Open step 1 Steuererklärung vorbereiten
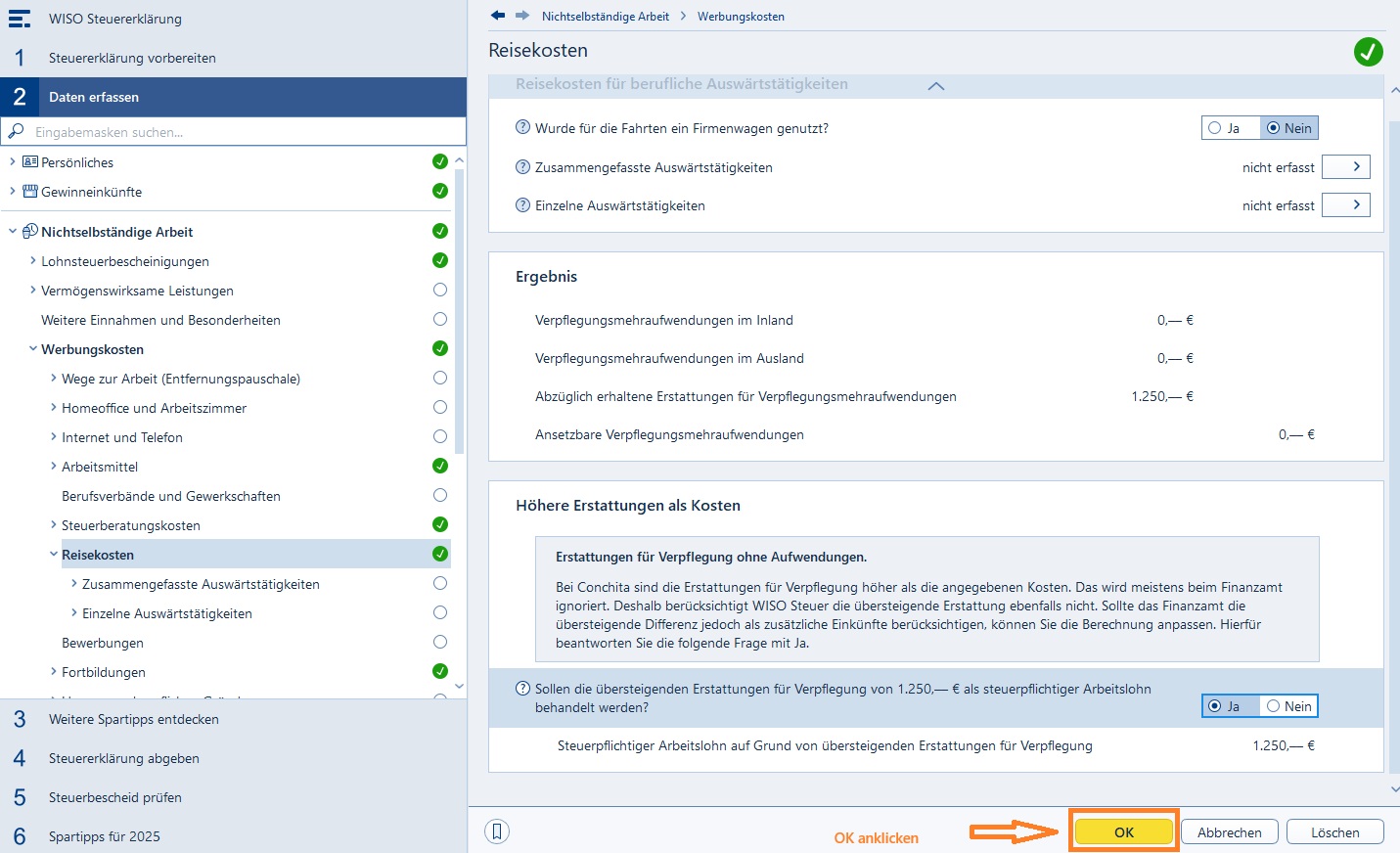 pos(233,58)
